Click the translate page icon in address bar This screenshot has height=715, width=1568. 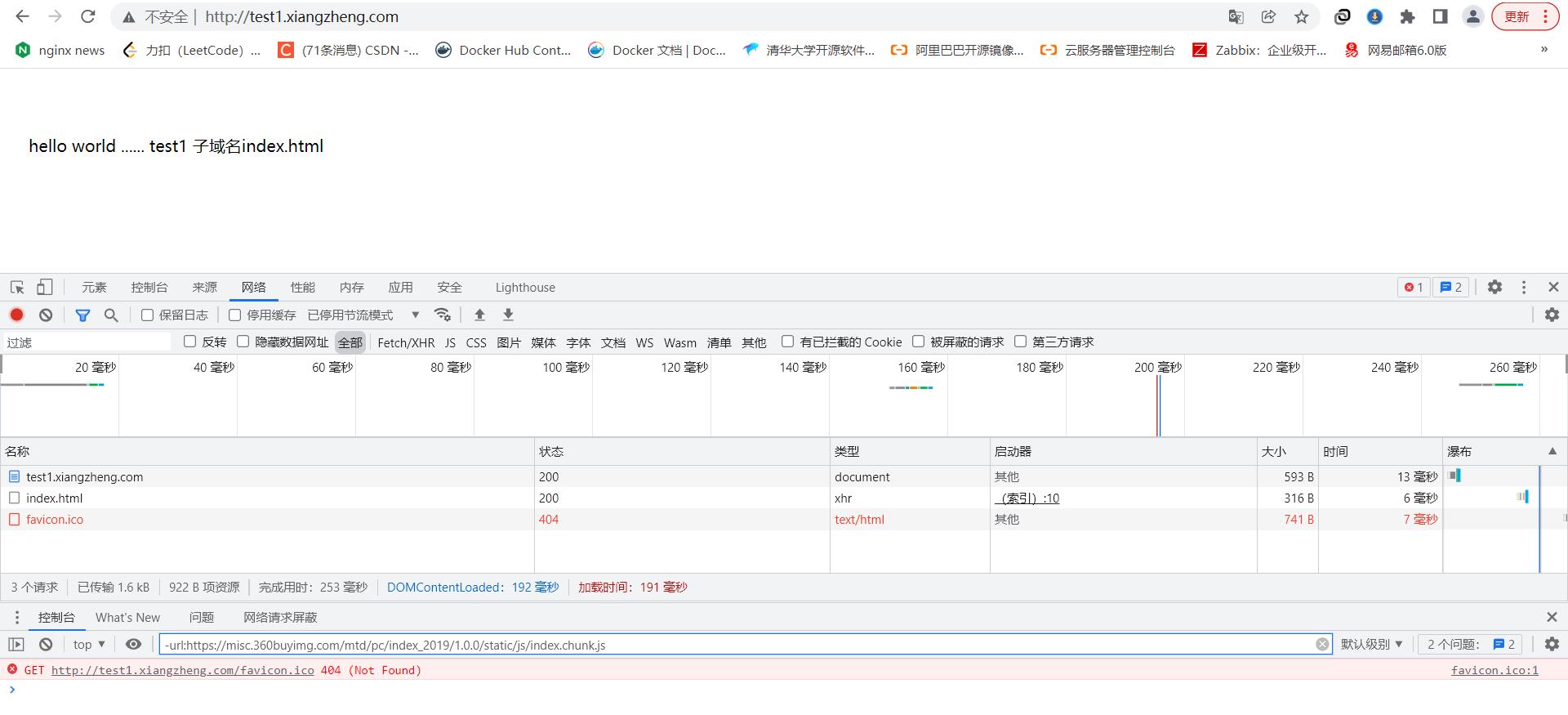(1236, 16)
